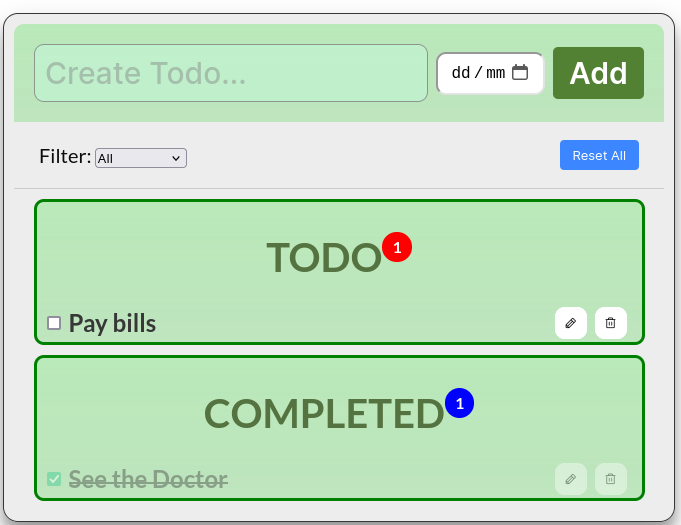
Task: Click trash icon for See the Doctor
Action: click(611, 479)
